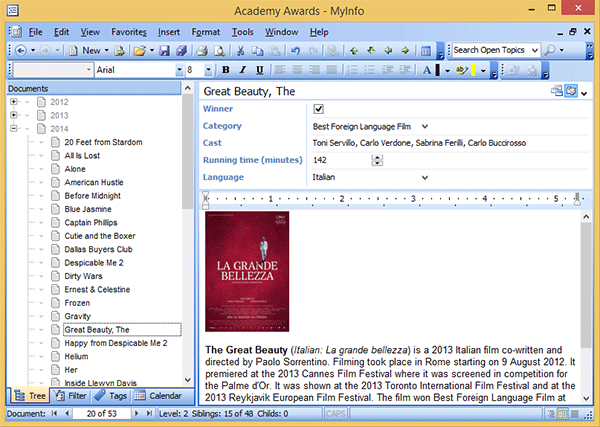The width and height of the screenshot is (600, 427).
Task: Click the highlighted icon in title header
Action: [571, 91]
